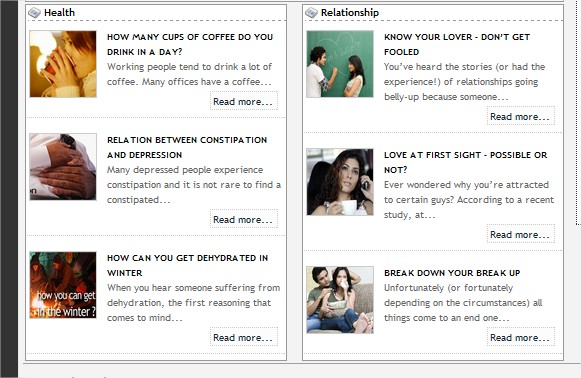Click the Relationship section book icon
Image resolution: width=581 pixels, height=378 pixels.
(x=311, y=13)
